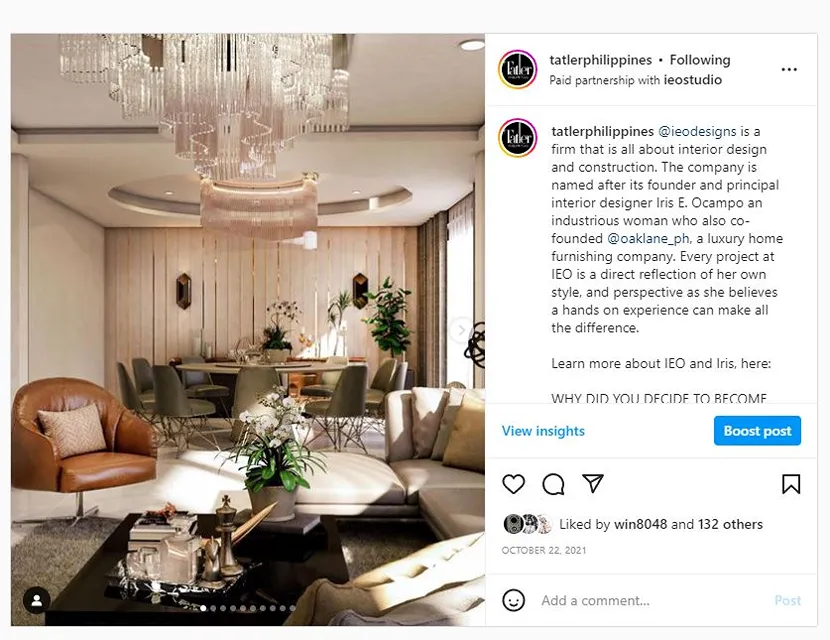Image resolution: width=830 pixels, height=640 pixels.
Task: Open win8048 liker profile
Action: (640, 524)
